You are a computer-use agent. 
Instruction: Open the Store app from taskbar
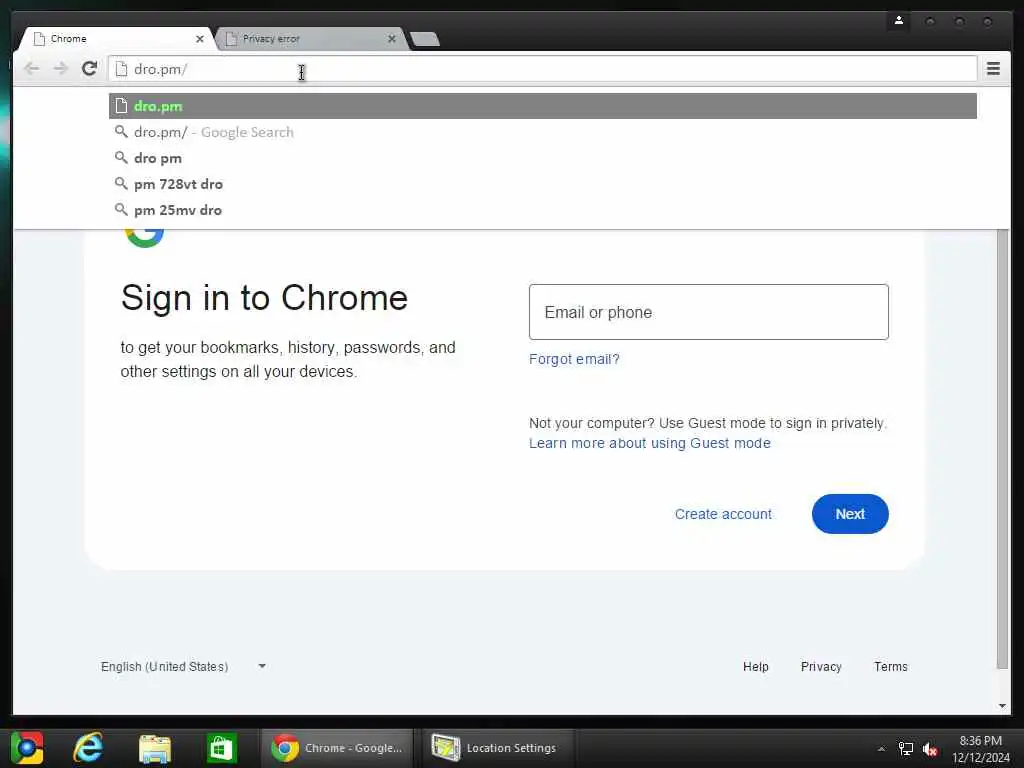[x=221, y=748]
